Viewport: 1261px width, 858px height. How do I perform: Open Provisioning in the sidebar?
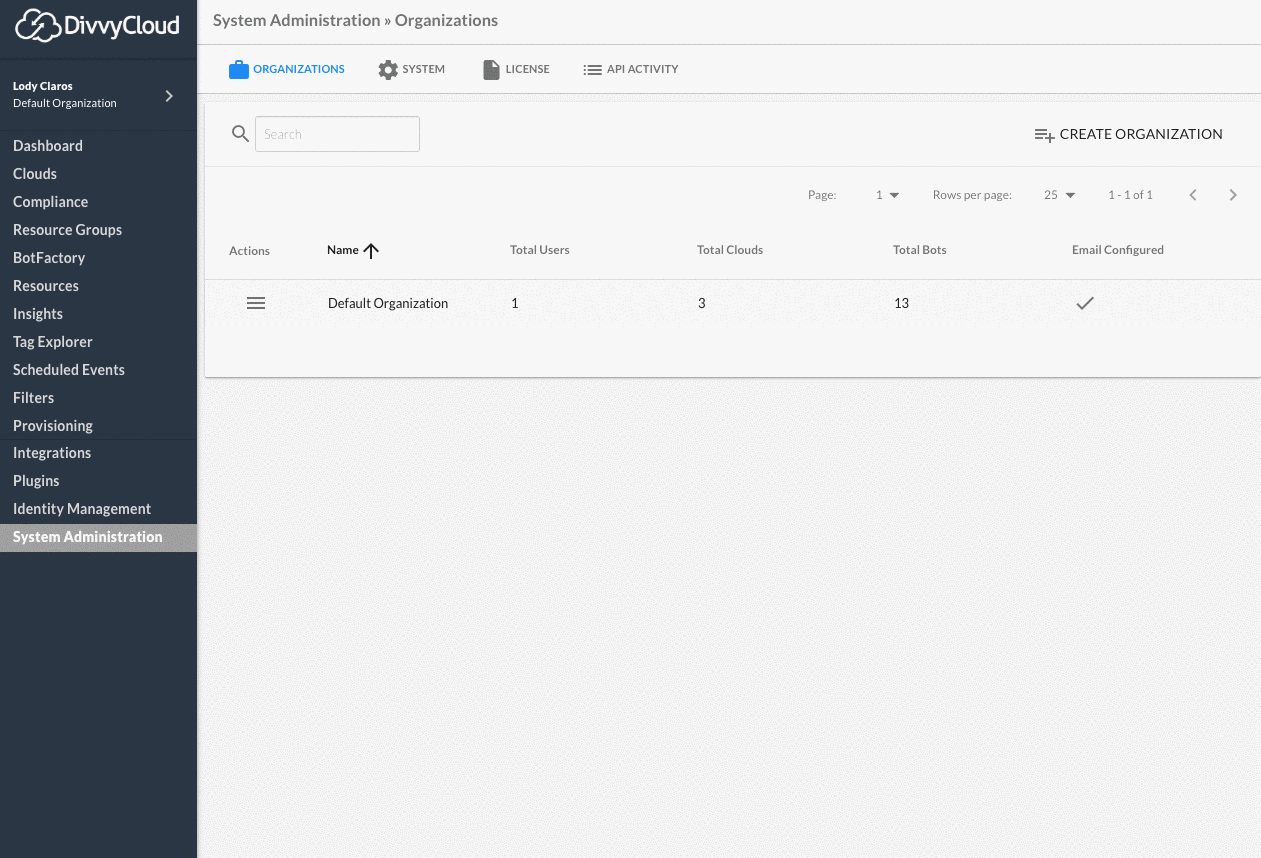tap(53, 426)
